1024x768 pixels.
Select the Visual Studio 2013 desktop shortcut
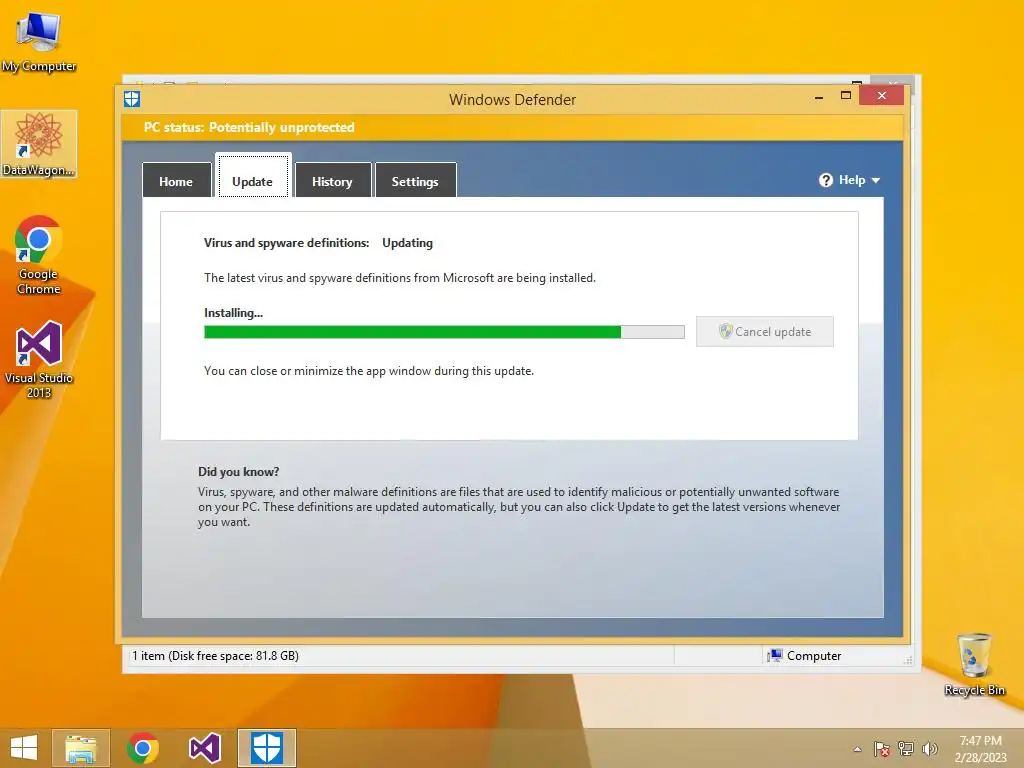(39, 359)
